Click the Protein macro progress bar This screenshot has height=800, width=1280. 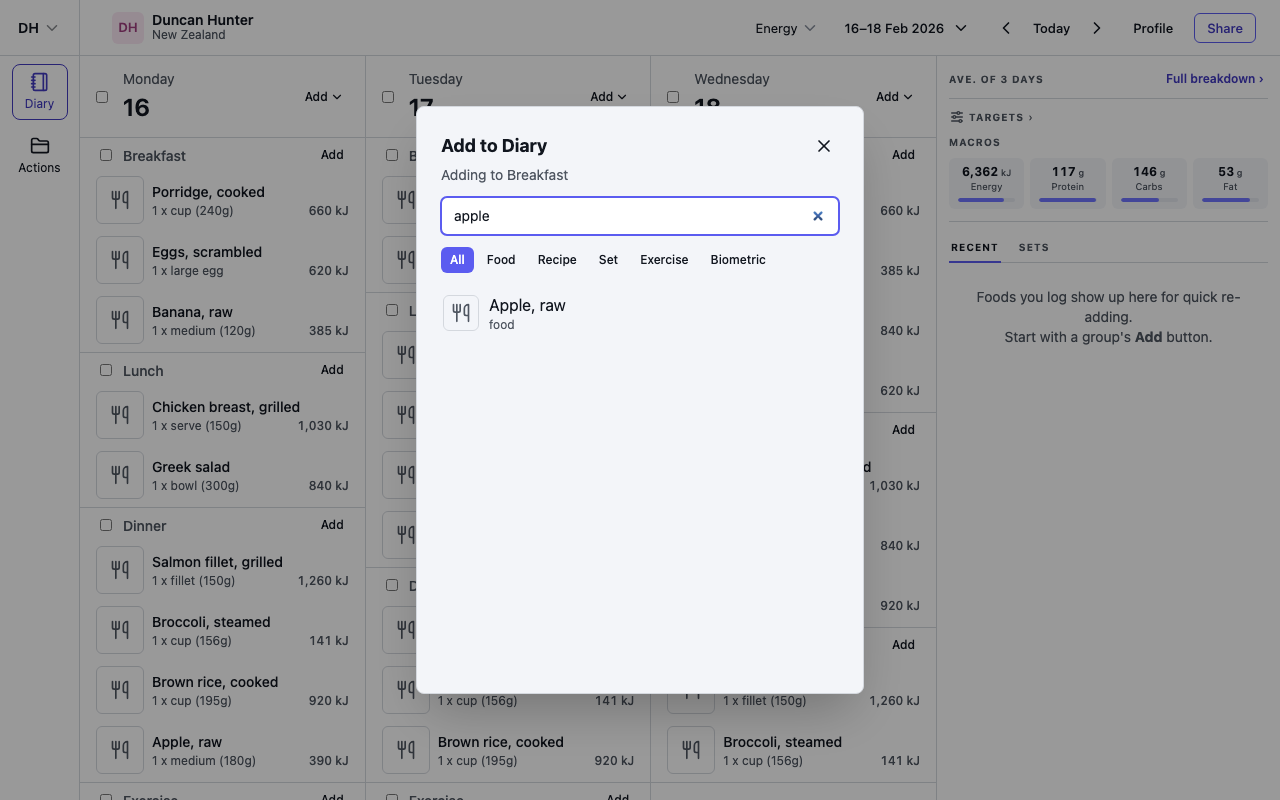pos(1068,200)
